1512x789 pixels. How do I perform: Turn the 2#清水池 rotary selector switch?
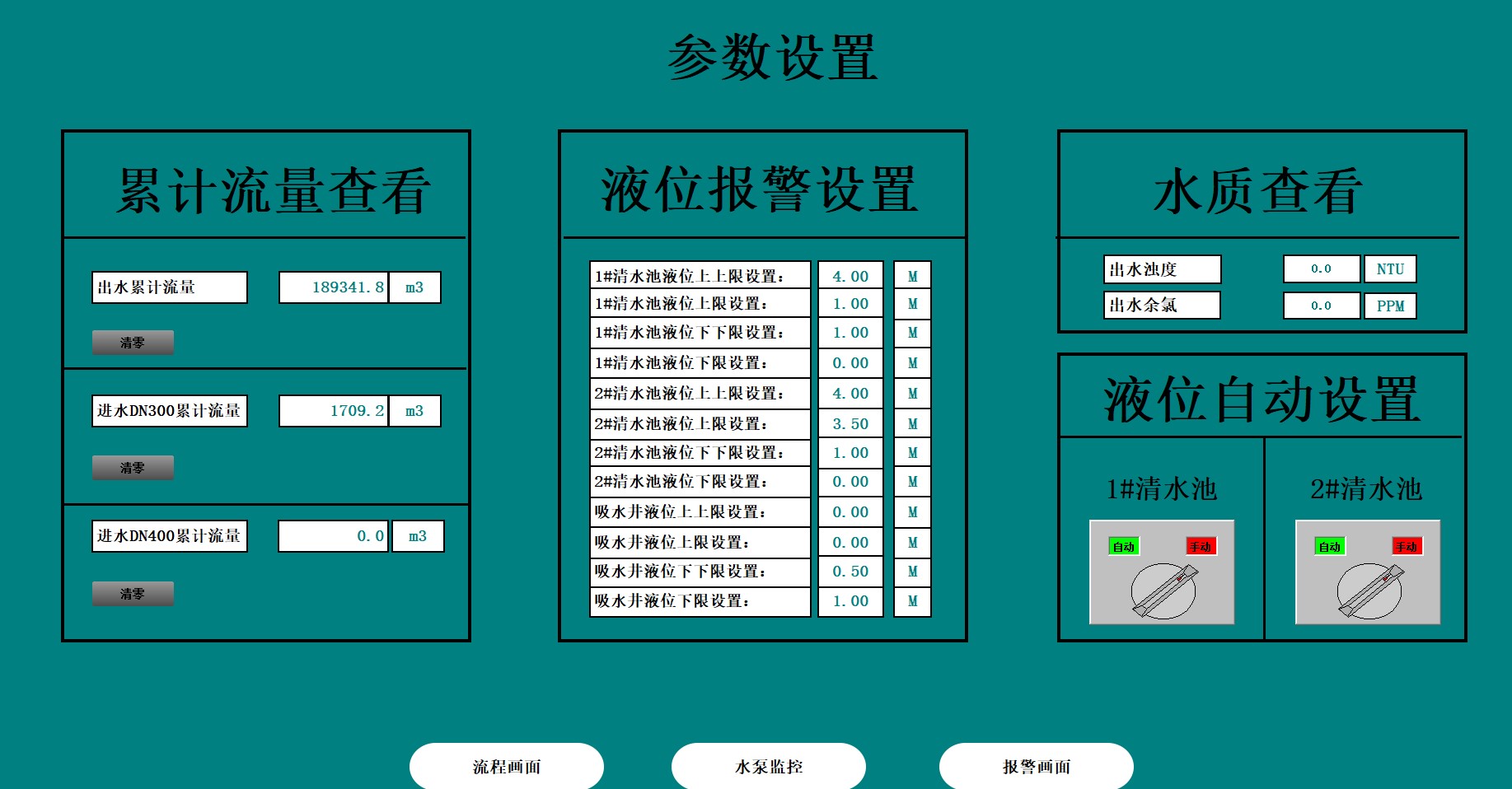(1369, 590)
